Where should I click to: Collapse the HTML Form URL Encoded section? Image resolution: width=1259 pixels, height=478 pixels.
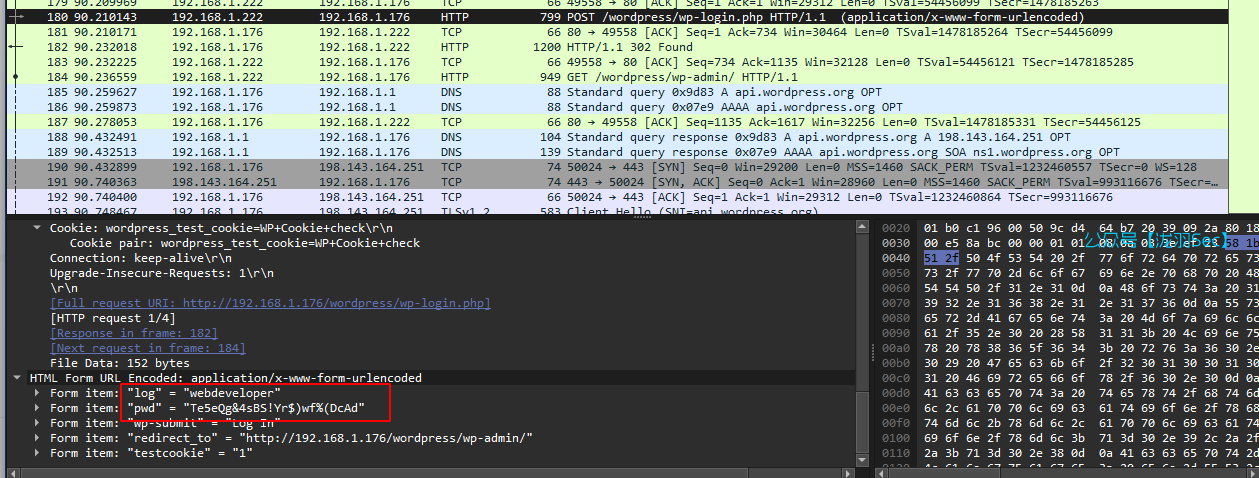click(x=19, y=378)
